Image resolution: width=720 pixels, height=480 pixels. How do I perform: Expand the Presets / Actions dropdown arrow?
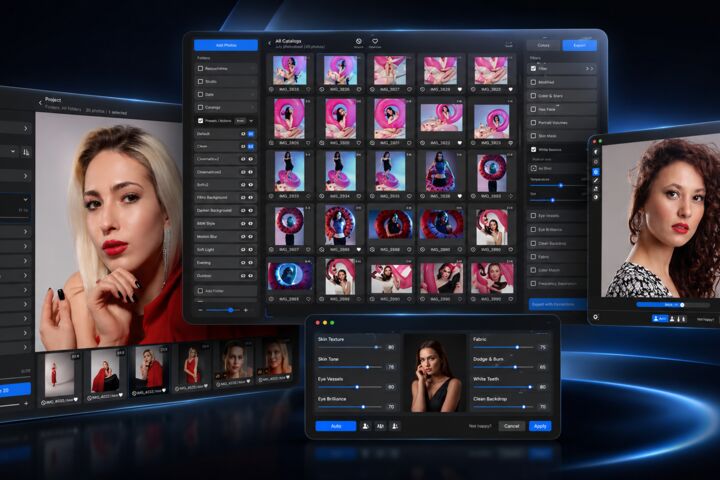click(251, 121)
